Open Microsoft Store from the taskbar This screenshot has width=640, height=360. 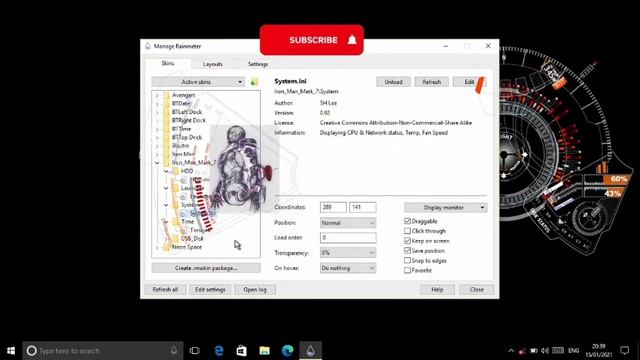pyautogui.click(x=242, y=350)
